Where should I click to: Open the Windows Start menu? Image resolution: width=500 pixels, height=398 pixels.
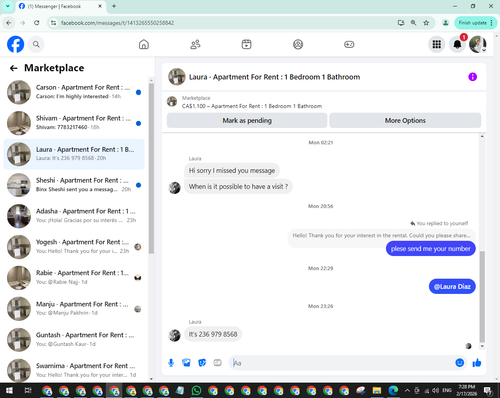[x=9, y=390]
